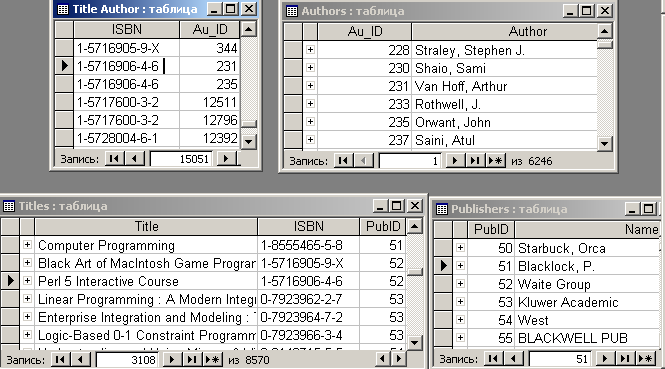Go to next record in Publishers table

[x=604, y=359]
